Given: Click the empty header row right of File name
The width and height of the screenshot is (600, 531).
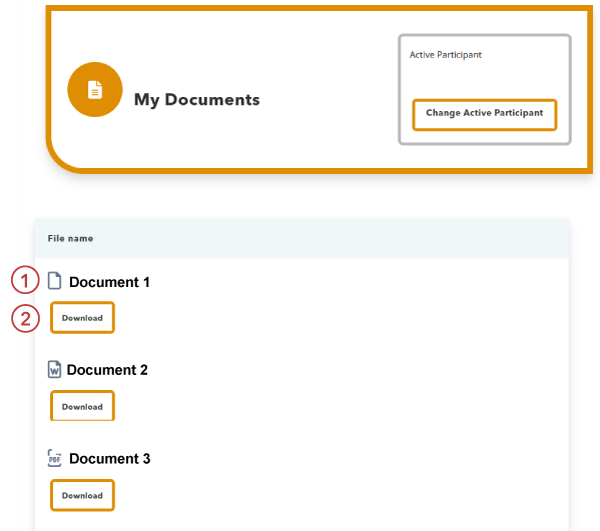Looking at the screenshot, I should tap(350, 239).
